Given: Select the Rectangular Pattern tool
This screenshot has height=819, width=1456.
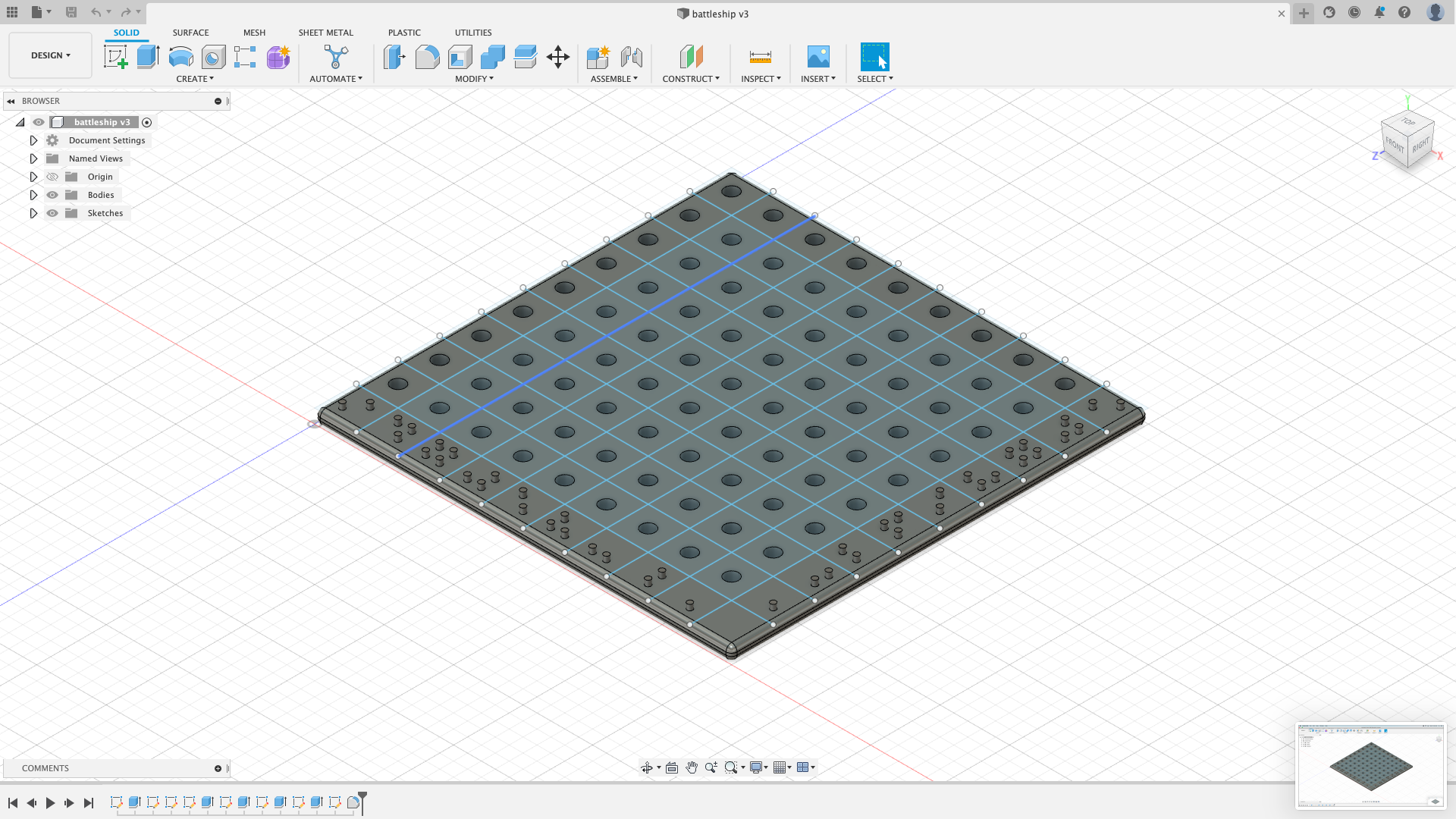Looking at the screenshot, I should (245, 57).
